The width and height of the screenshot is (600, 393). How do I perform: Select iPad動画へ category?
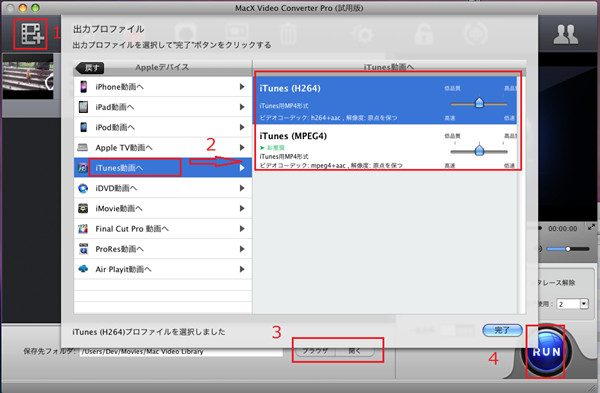[163, 107]
